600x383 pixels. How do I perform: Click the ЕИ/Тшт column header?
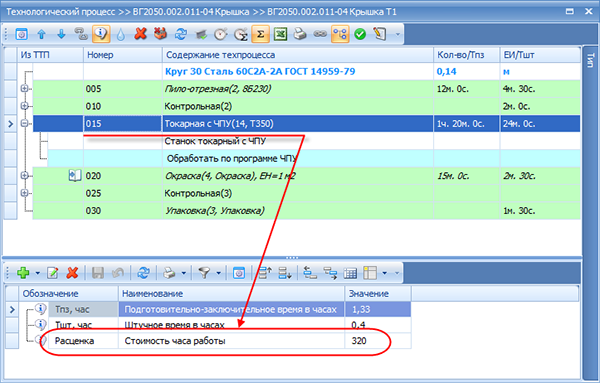540,55
